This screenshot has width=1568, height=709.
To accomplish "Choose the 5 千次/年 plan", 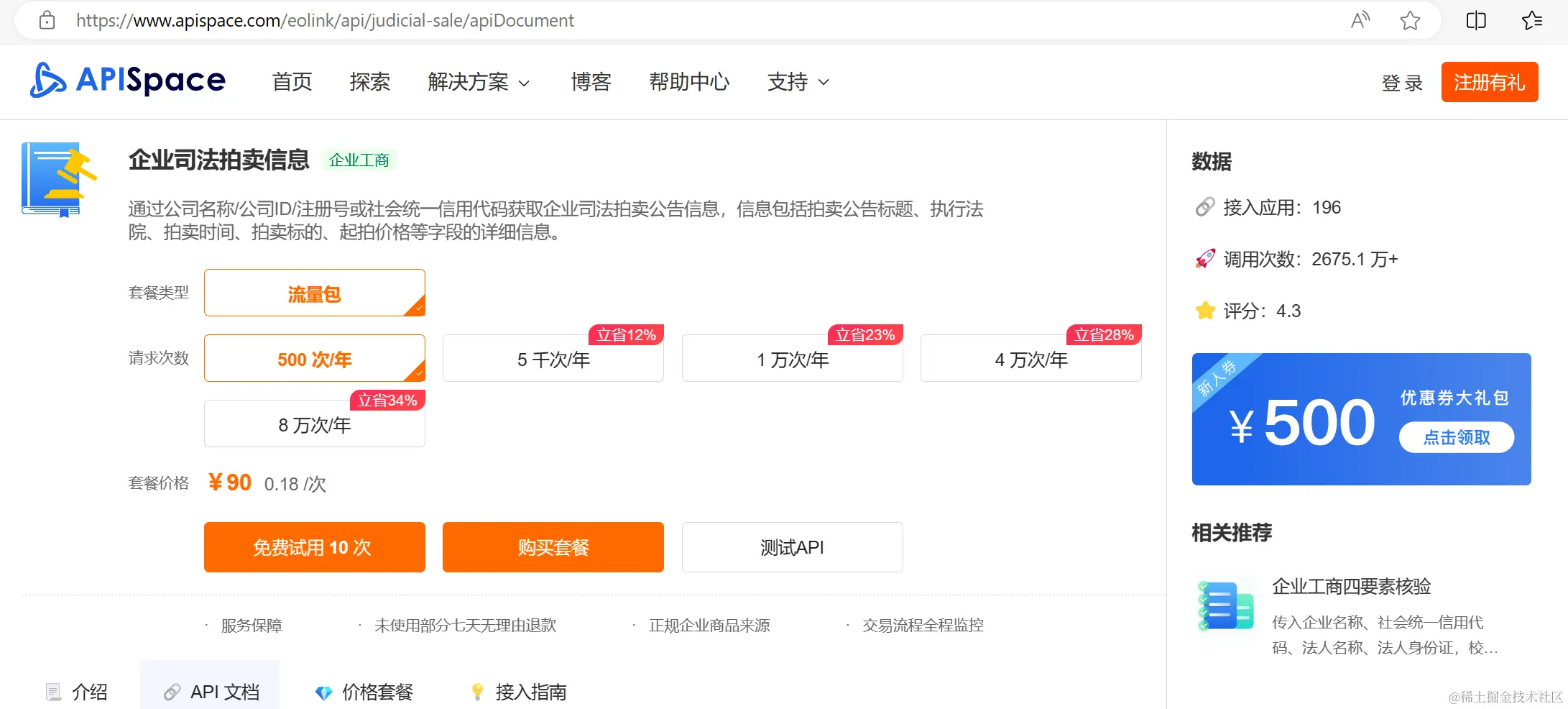I will pyautogui.click(x=553, y=358).
